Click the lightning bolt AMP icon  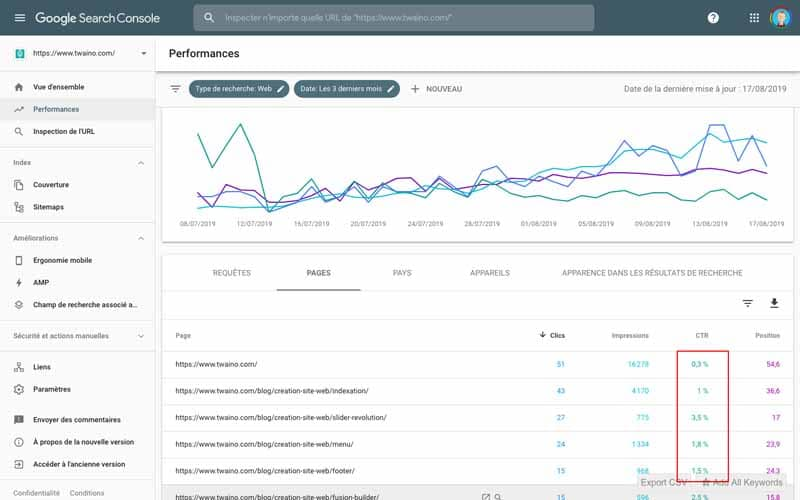tap(19, 283)
